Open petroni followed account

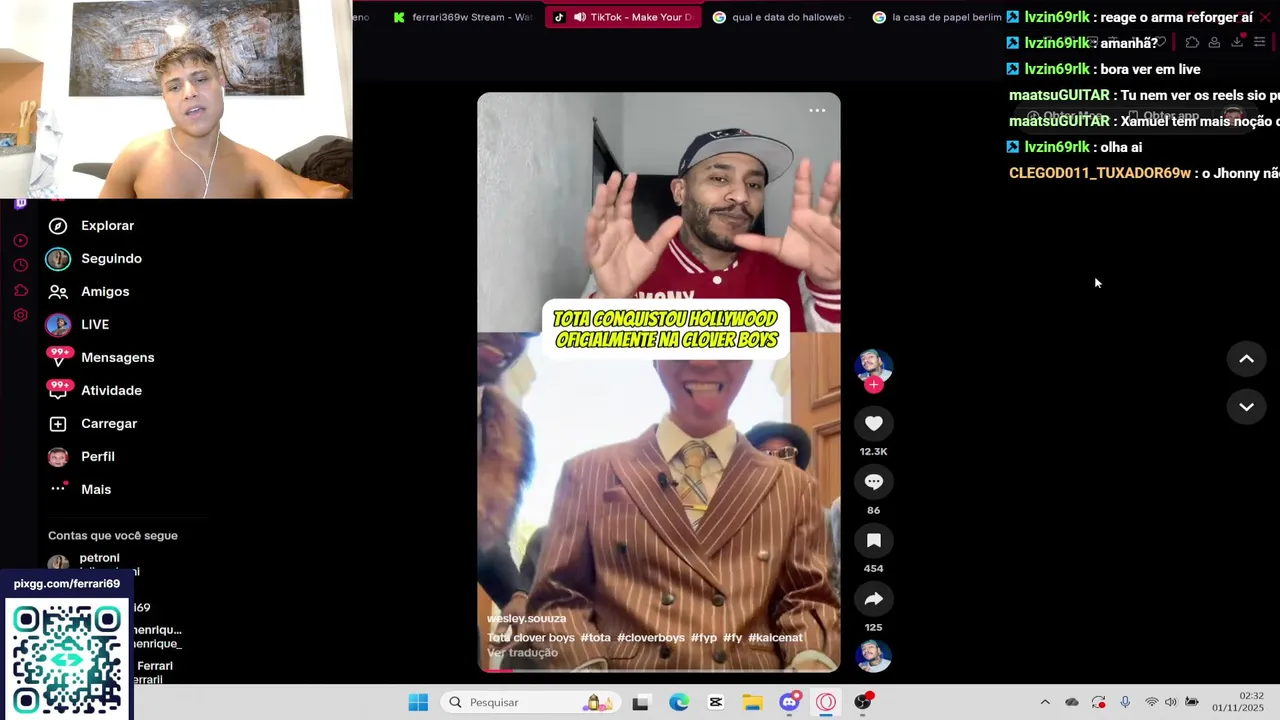point(99,558)
